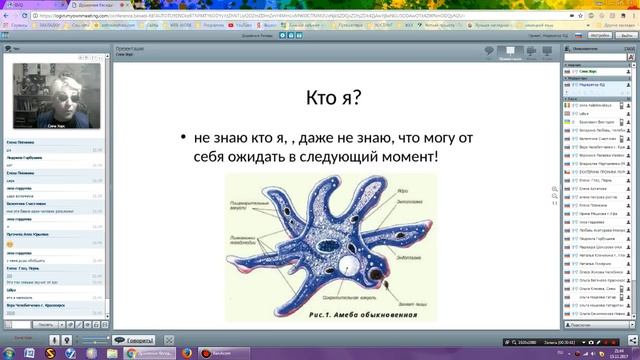This screenshot has width=640, height=360.
Task: Click the middle square icon in top center bar
Action: tap(291, 36)
